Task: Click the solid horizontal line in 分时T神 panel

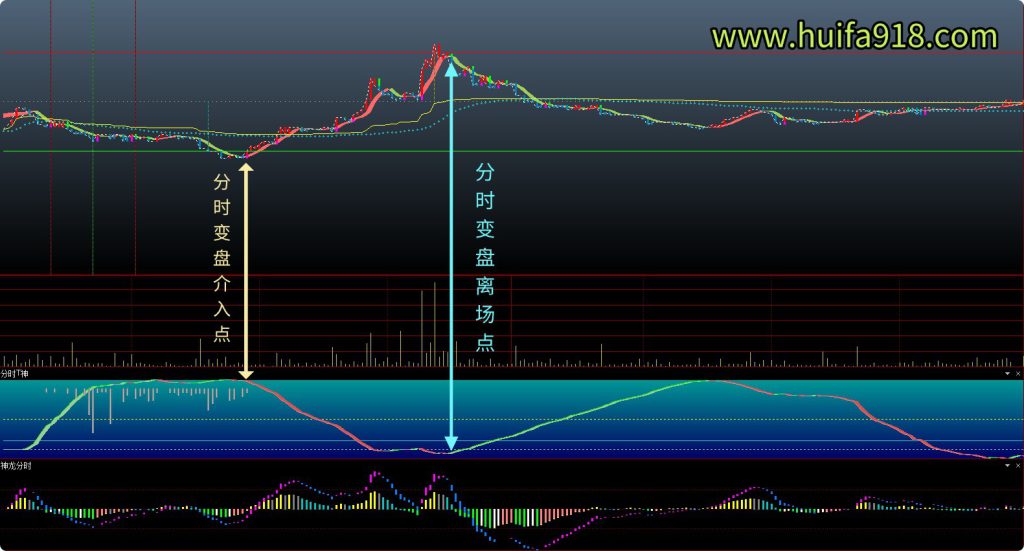Action: (600, 441)
